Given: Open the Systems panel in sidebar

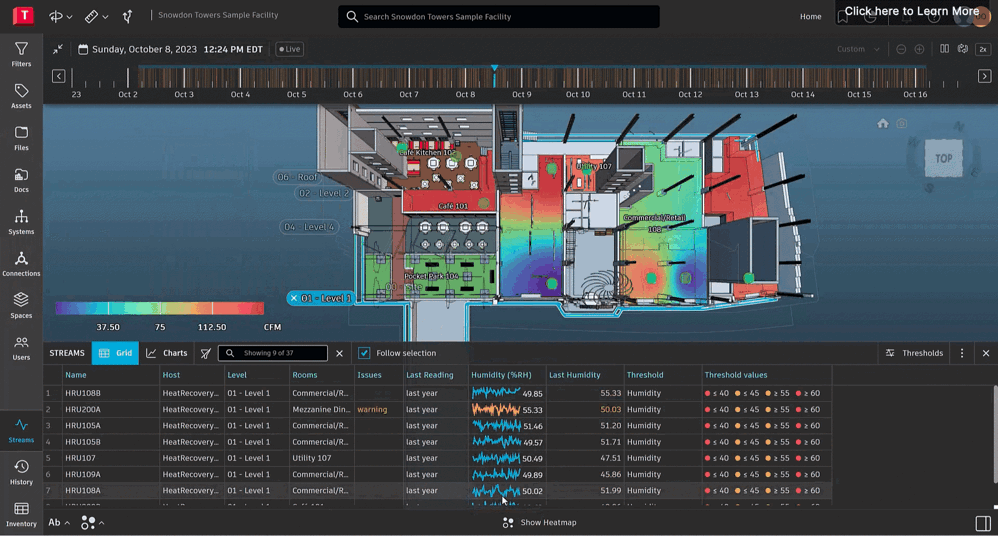Looking at the screenshot, I should click(21, 222).
